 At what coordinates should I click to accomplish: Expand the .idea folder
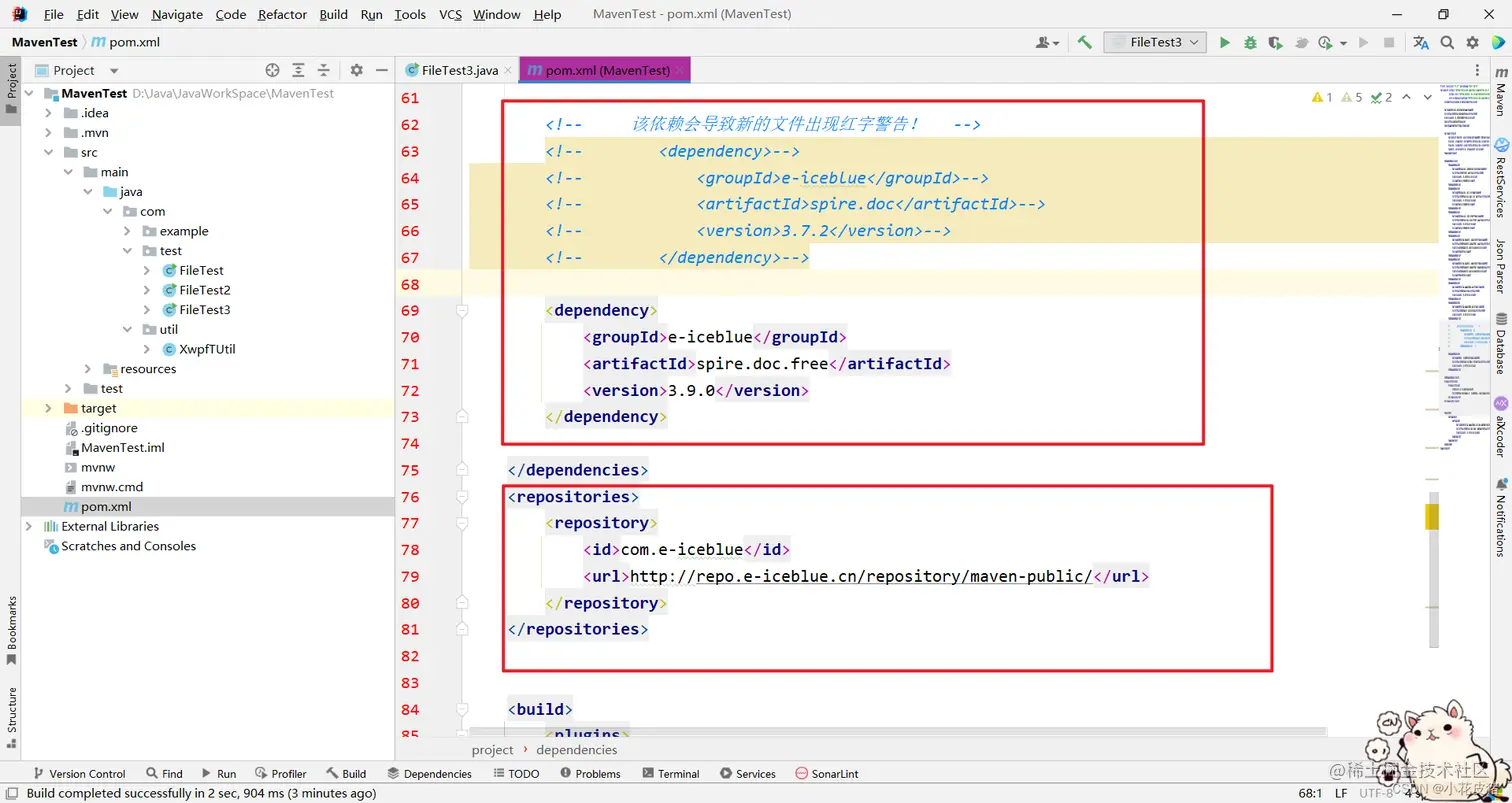pos(48,113)
